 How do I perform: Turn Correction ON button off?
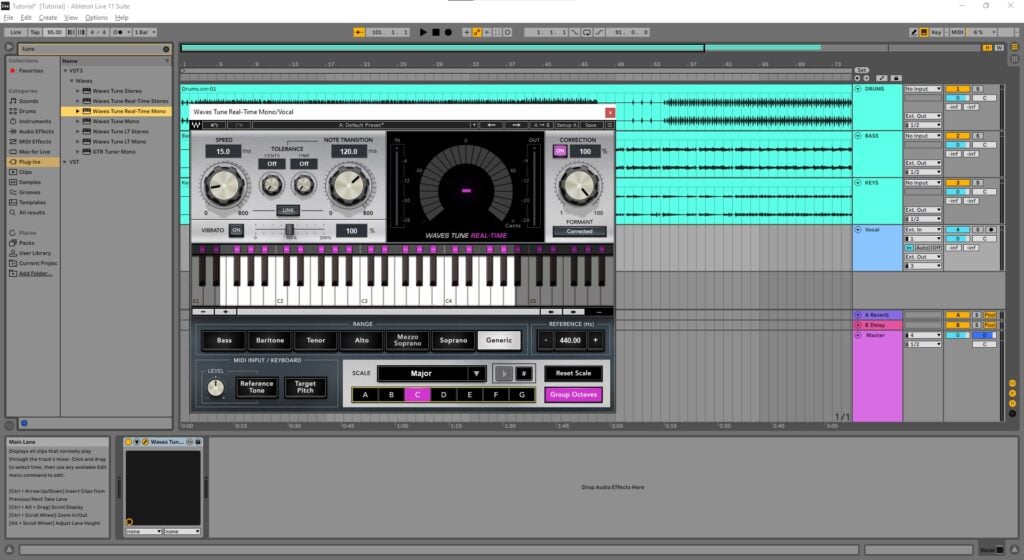click(x=560, y=151)
